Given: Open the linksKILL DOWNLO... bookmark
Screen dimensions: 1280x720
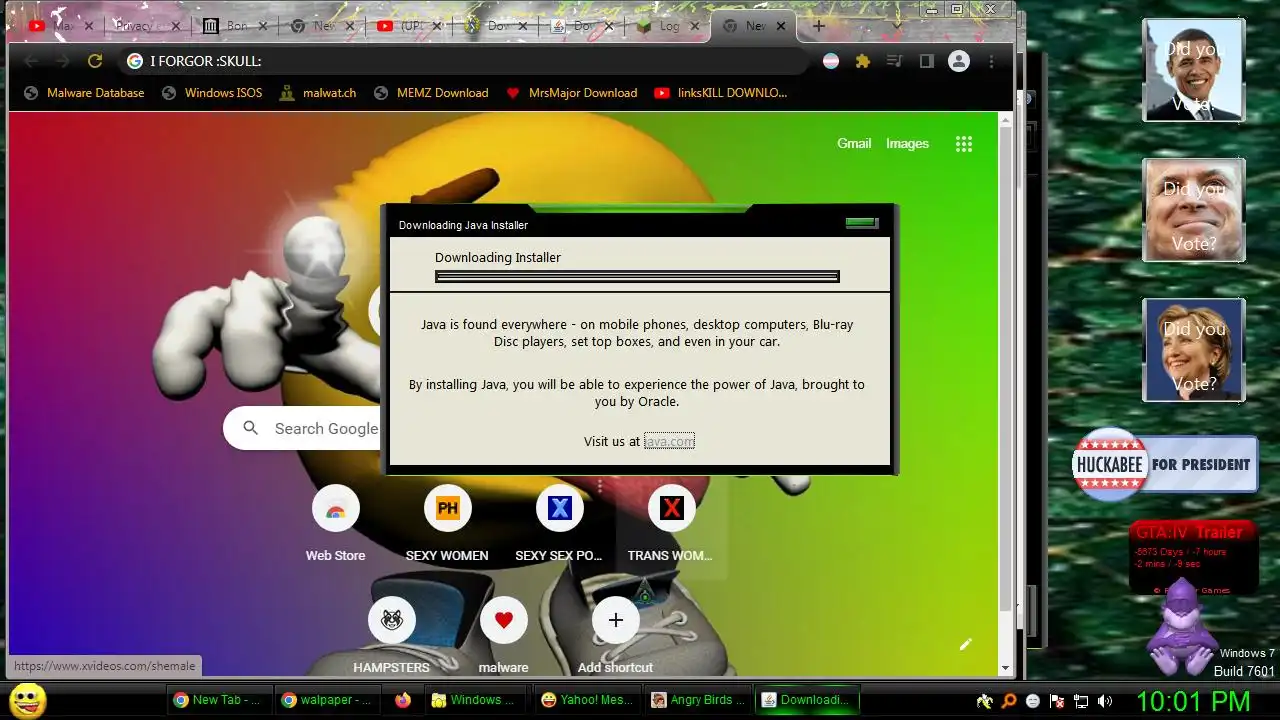Looking at the screenshot, I should click(720, 93).
